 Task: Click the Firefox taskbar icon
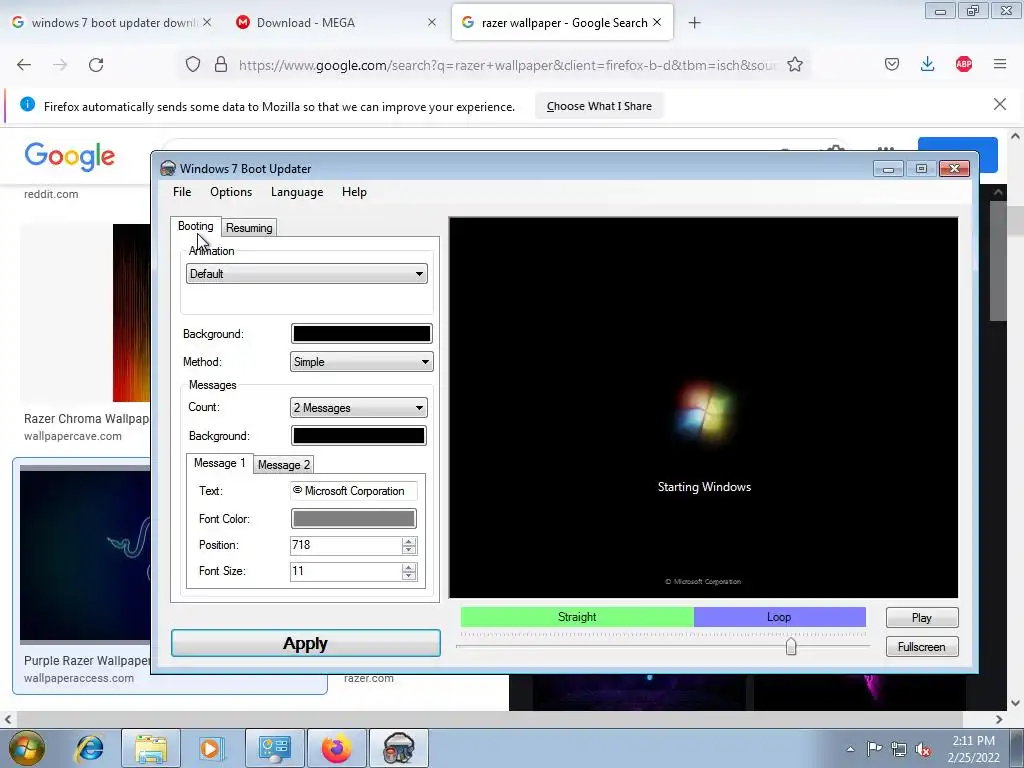[337, 748]
